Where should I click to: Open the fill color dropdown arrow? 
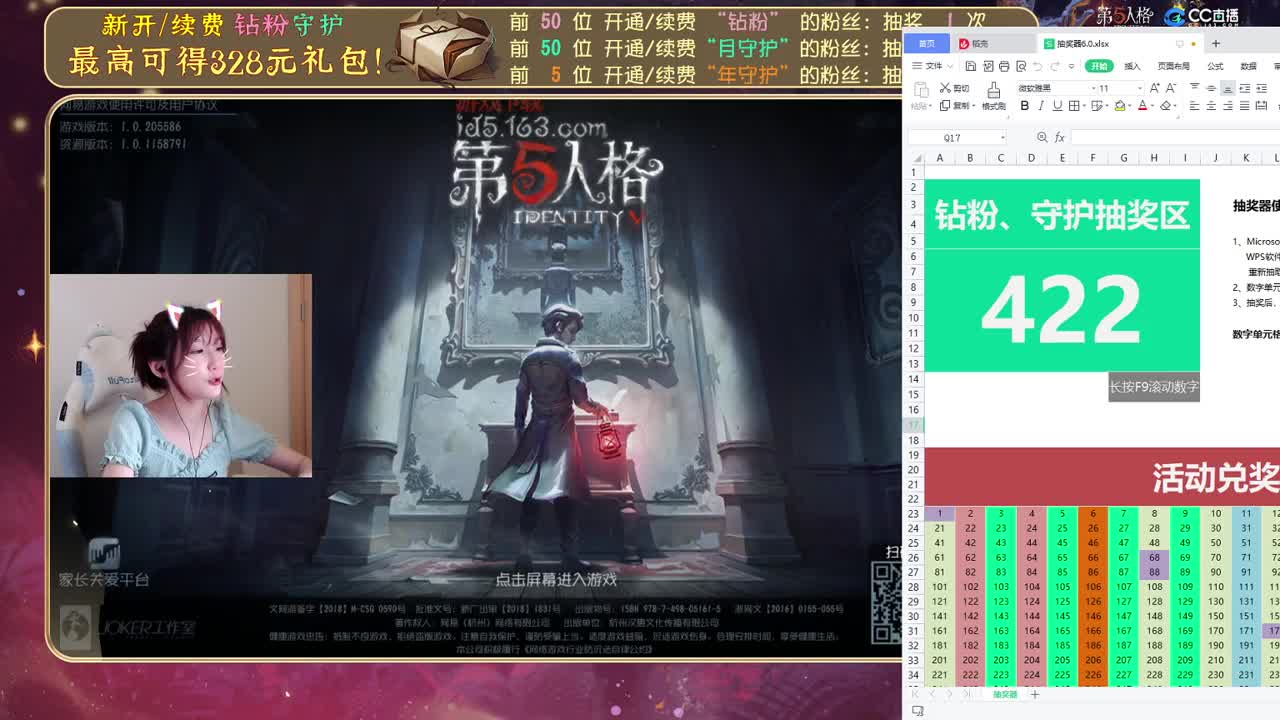tap(1130, 106)
